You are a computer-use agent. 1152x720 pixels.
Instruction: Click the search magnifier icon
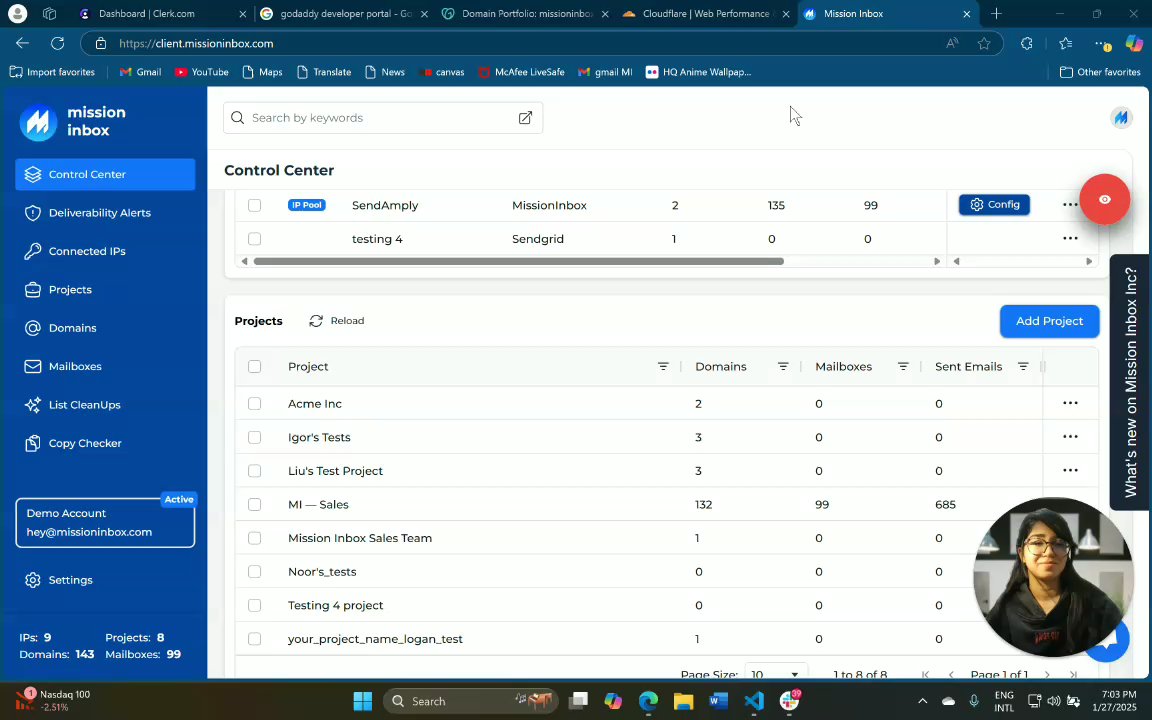[237, 118]
